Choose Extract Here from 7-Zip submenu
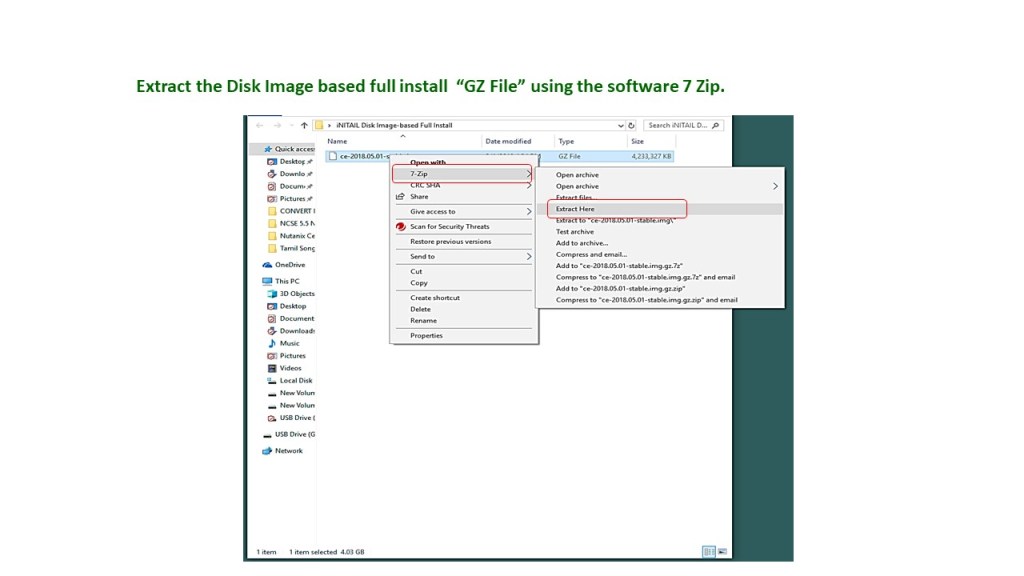Screen dimensions: 1024x576 click(x=575, y=209)
